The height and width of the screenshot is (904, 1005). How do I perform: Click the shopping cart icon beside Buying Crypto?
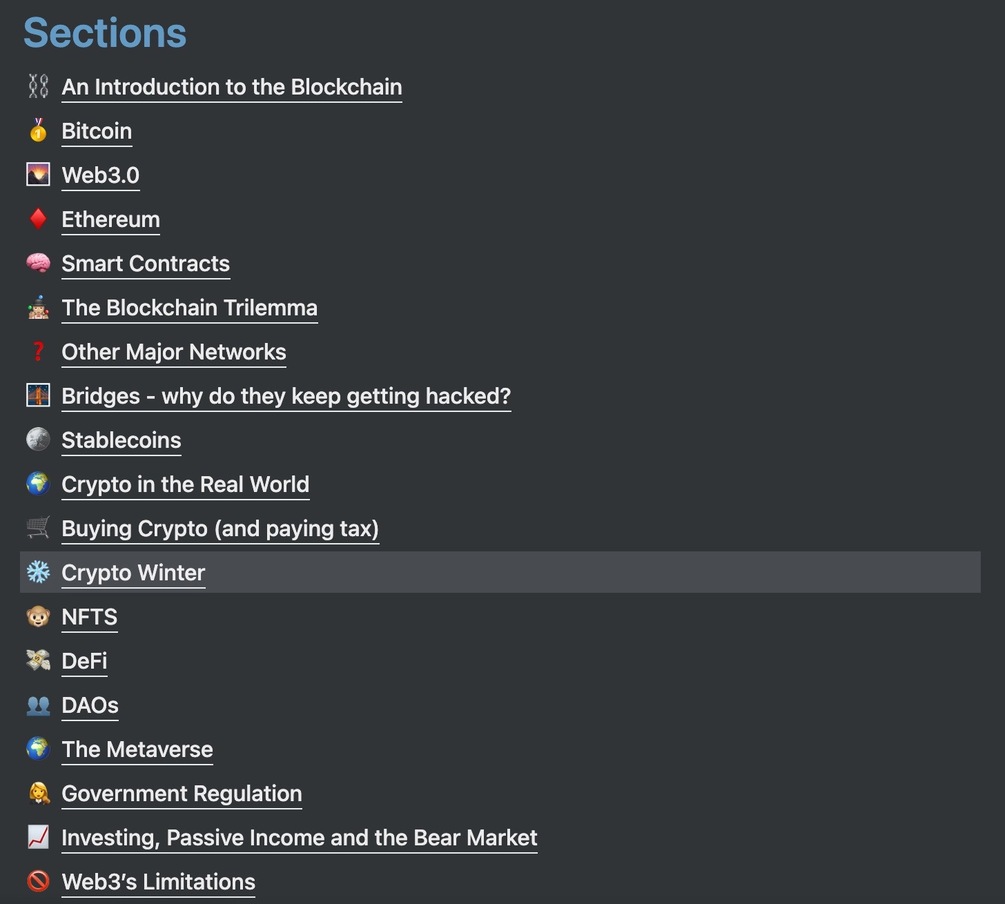point(38,528)
